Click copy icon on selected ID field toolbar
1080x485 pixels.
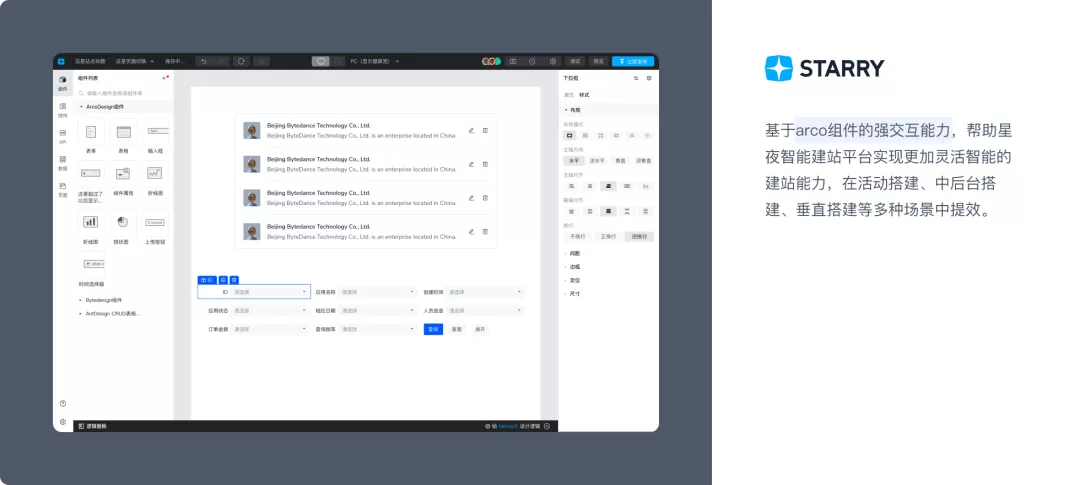point(223,280)
